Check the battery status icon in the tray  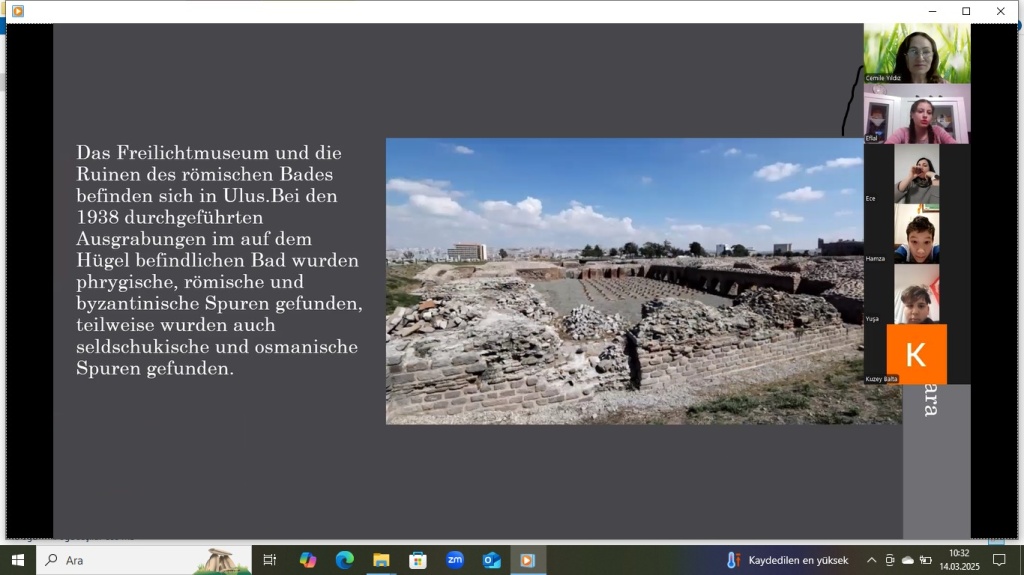[926, 560]
